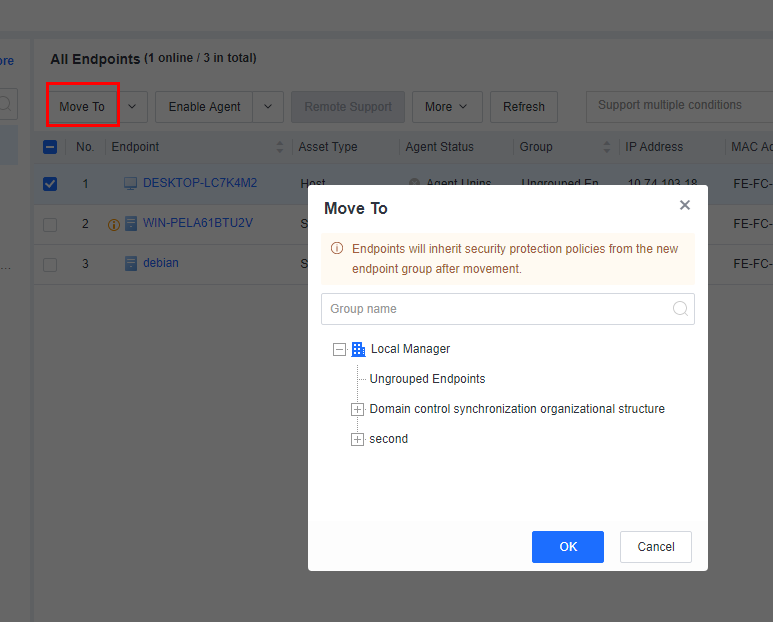Click the Group name search field
Image resolution: width=773 pixels, height=622 pixels.
pos(495,309)
